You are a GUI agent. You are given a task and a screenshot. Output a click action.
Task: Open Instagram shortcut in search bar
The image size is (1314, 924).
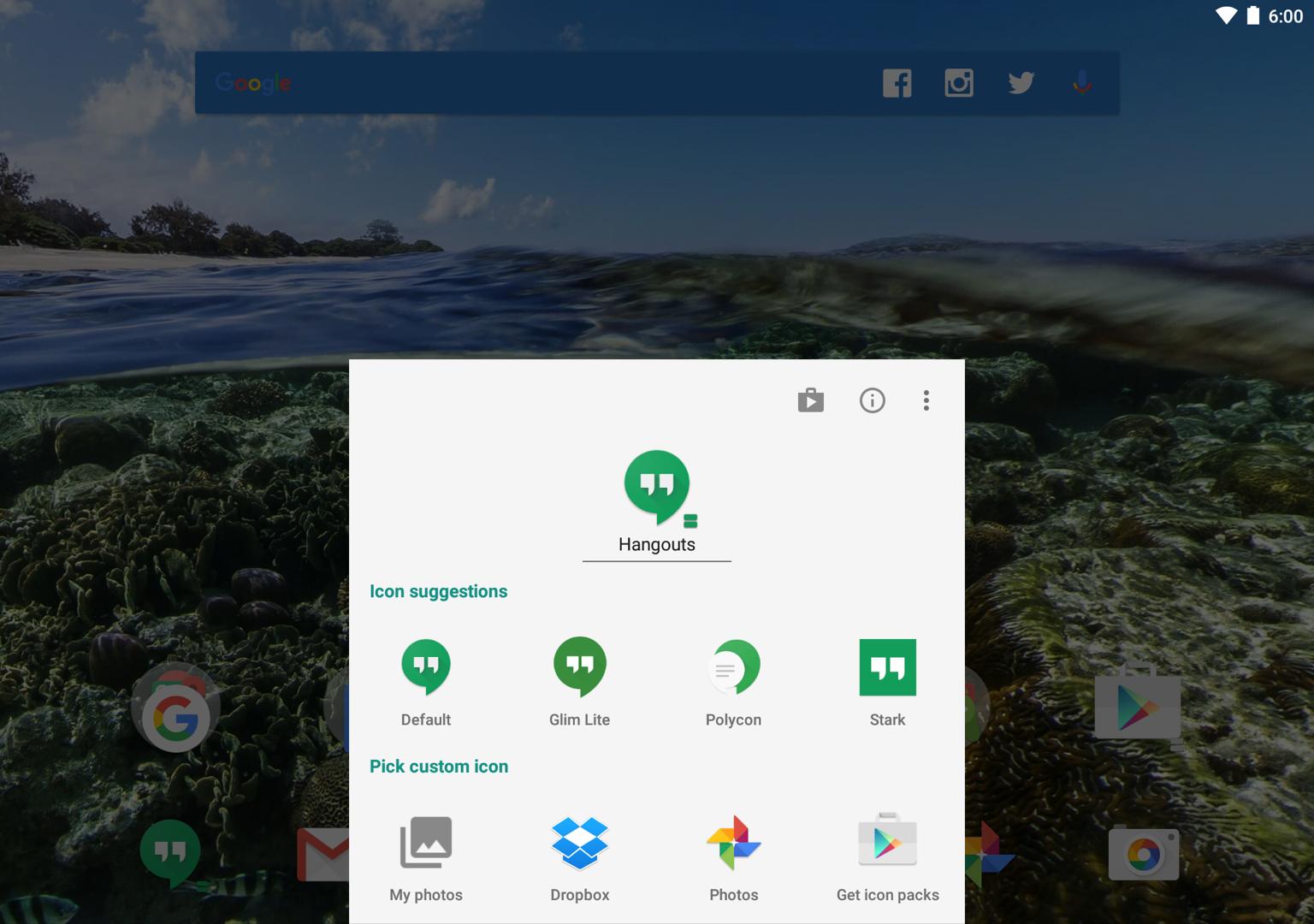[959, 83]
